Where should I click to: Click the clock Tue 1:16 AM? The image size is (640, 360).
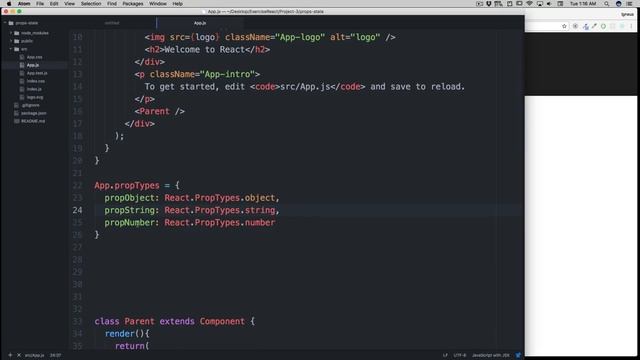583,4
